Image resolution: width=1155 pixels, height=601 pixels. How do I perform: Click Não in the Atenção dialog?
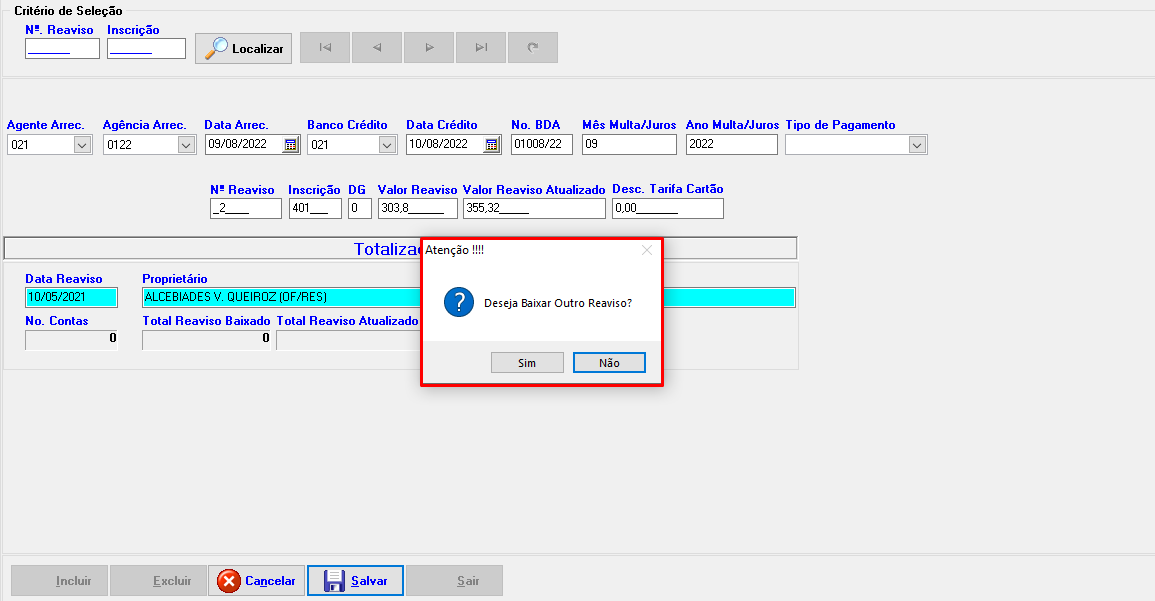(609, 363)
